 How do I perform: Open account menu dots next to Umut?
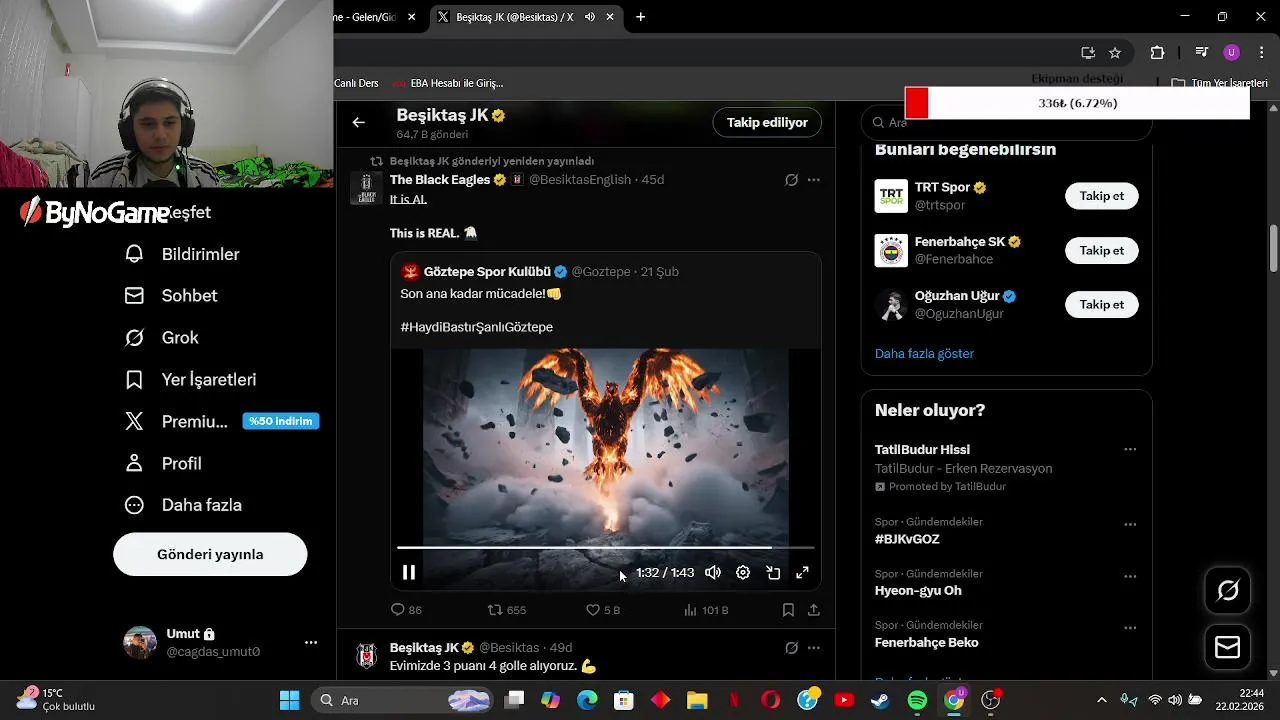point(311,642)
